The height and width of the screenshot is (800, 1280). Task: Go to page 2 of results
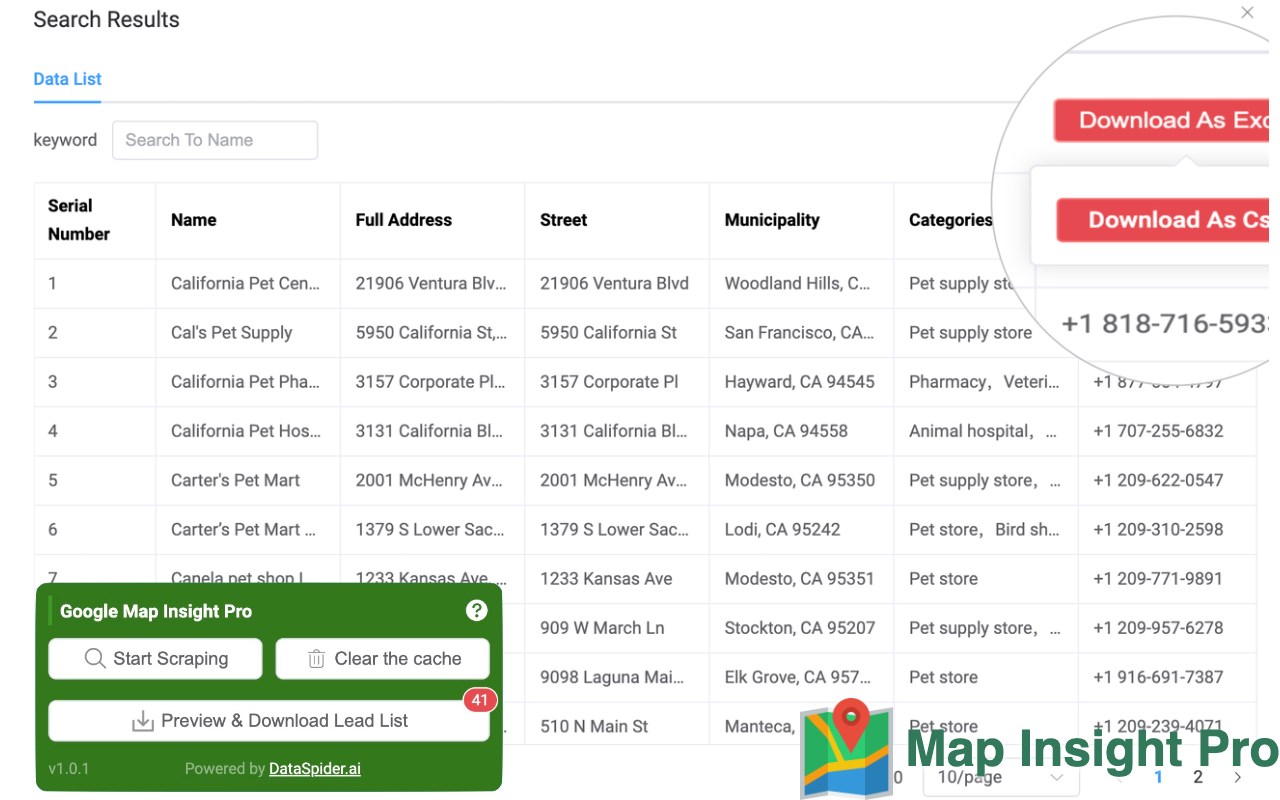coord(1198,777)
